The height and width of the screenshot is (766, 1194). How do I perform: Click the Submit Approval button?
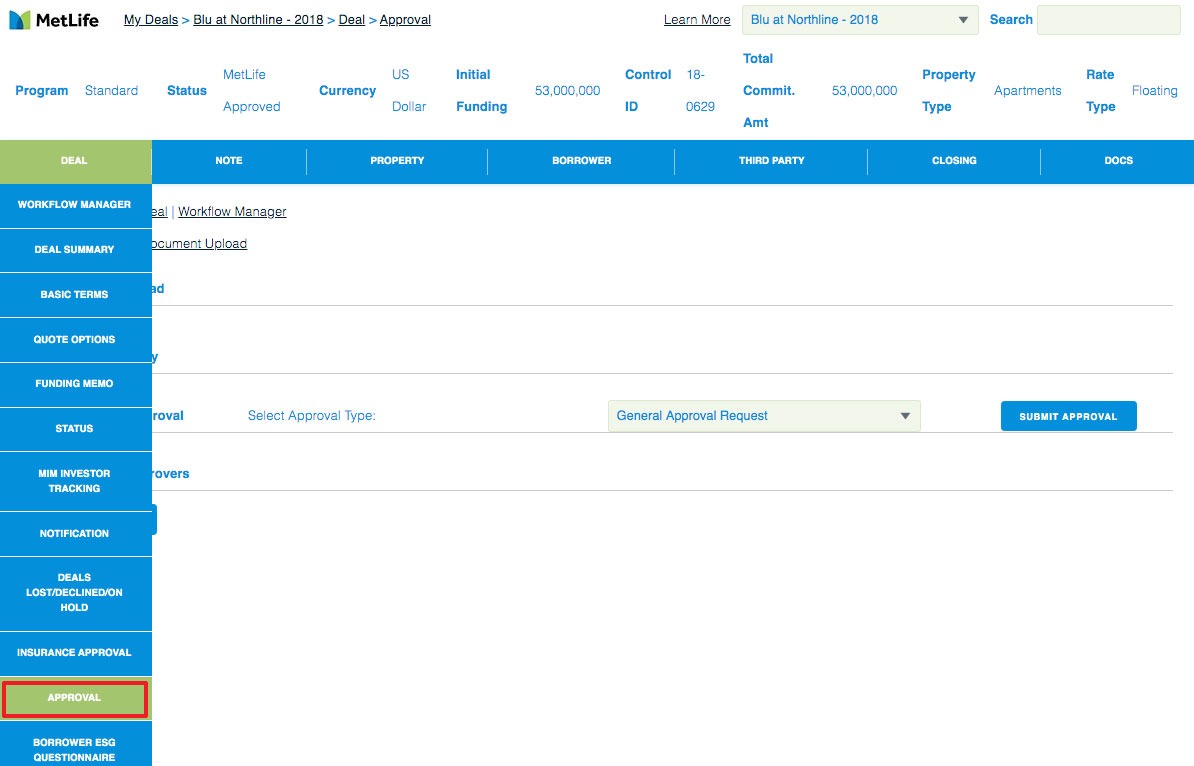(x=1068, y=417)
